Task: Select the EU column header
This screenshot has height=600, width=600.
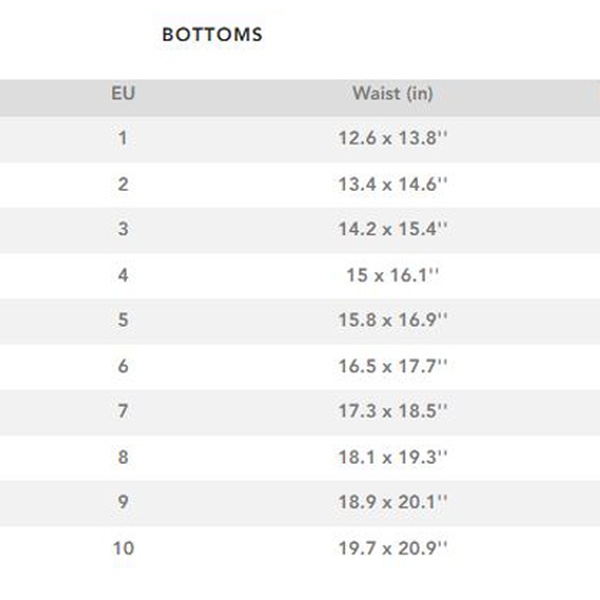Action: (123, 94)
